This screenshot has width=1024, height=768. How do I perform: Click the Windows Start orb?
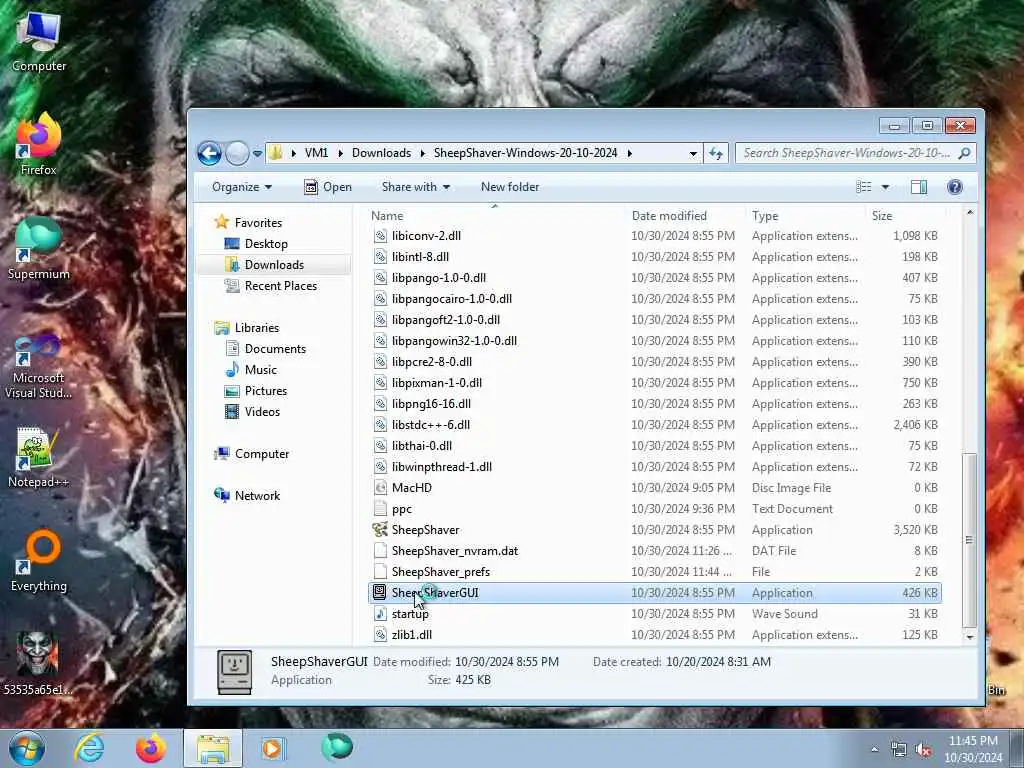click(x=27, y=748)
